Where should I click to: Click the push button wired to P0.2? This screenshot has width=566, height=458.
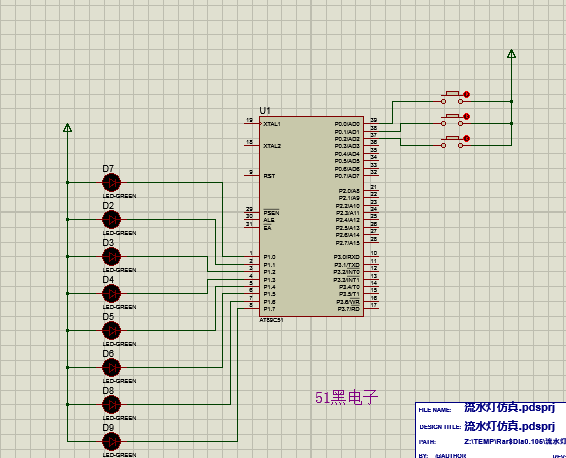(452, 142)
